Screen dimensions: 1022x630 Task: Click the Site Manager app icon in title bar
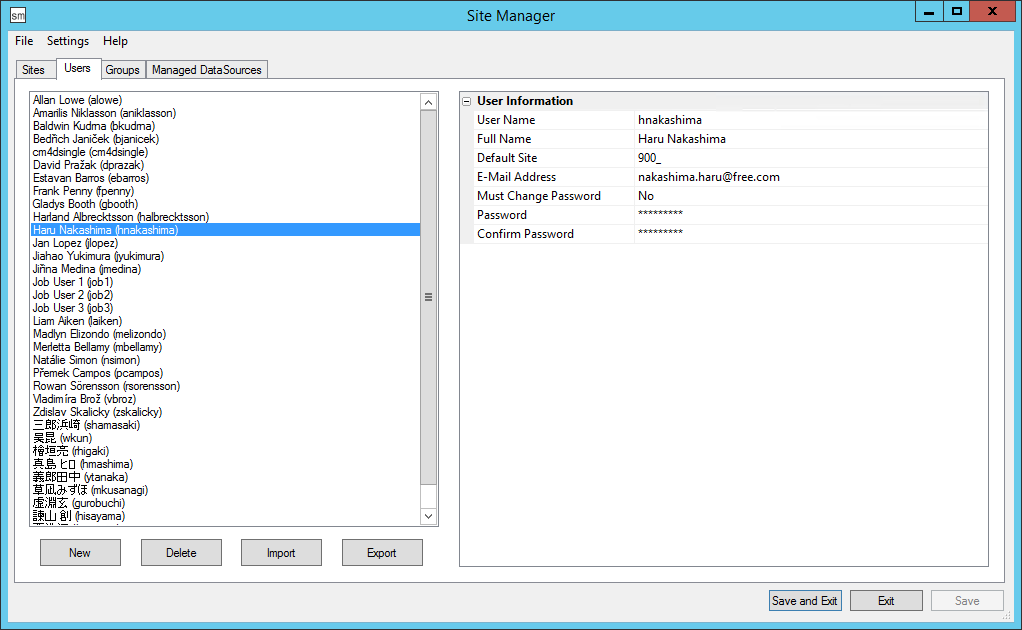click(18, 15)
